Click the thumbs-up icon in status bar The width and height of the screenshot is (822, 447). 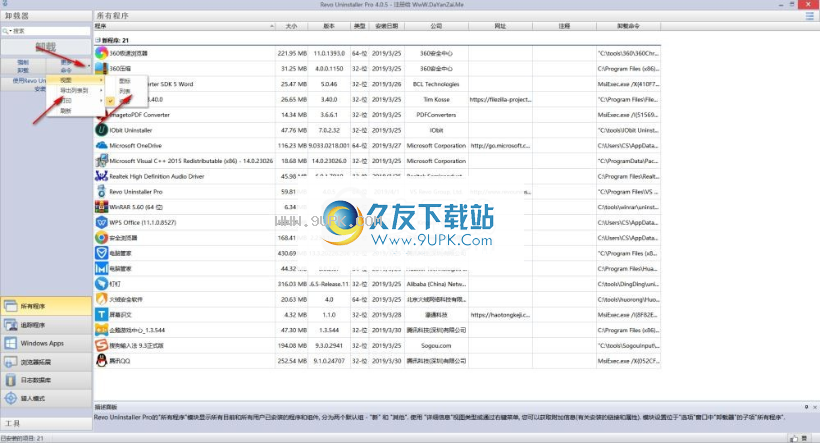point(794,439)
